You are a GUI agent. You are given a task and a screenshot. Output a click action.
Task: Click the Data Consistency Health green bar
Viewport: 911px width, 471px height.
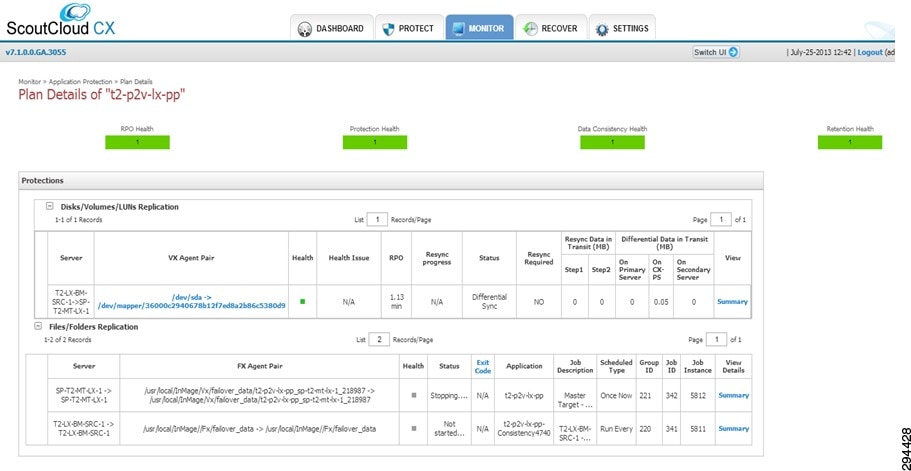(612, 142)
